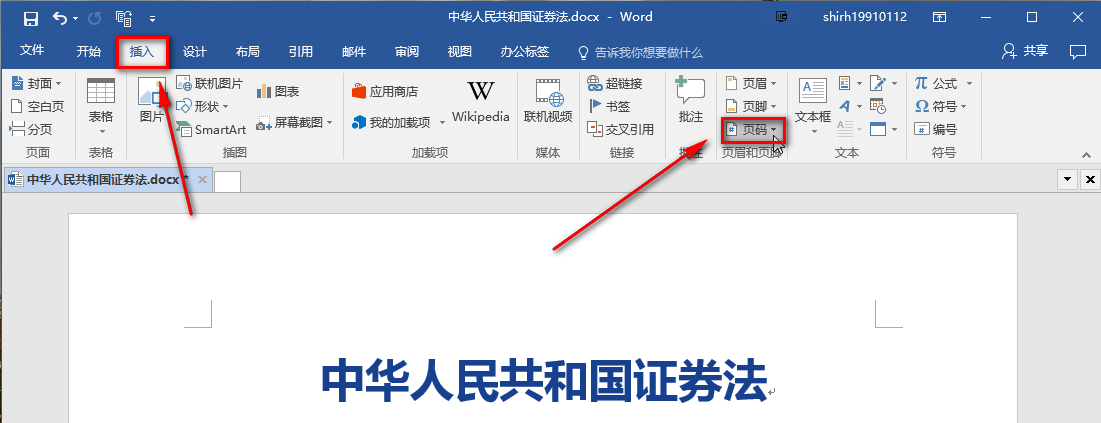Image resolution: width=1101 pixels, height=423 pixels.
Task: Switch to the 邮件 ribbon tab
Action: pos(353,51)
